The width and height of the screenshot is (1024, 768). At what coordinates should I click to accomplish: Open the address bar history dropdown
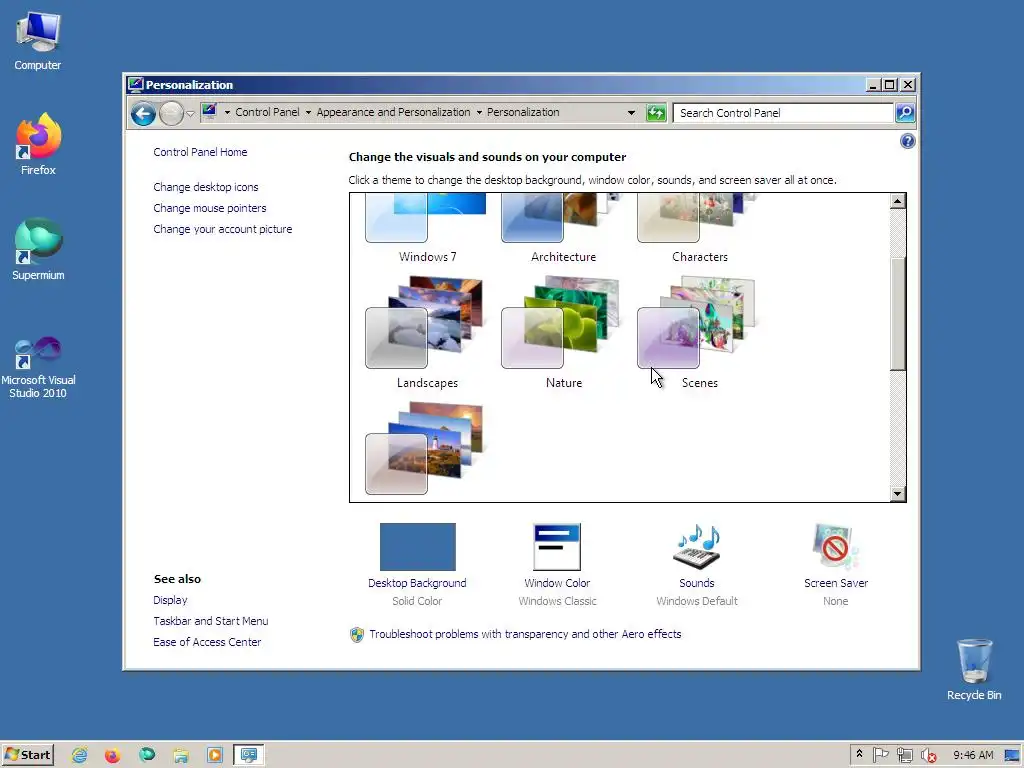pos(631,112)
